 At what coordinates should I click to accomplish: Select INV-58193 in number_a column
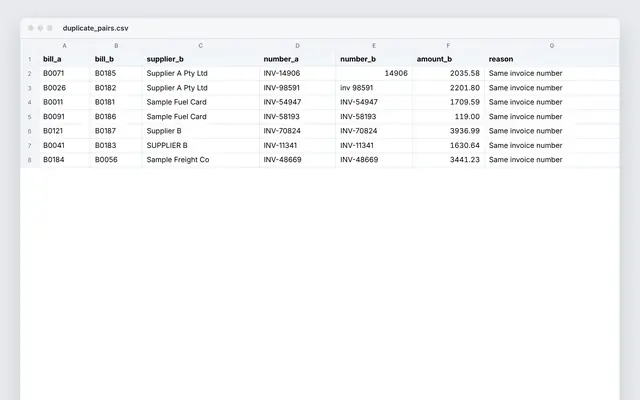pos(298,117)
